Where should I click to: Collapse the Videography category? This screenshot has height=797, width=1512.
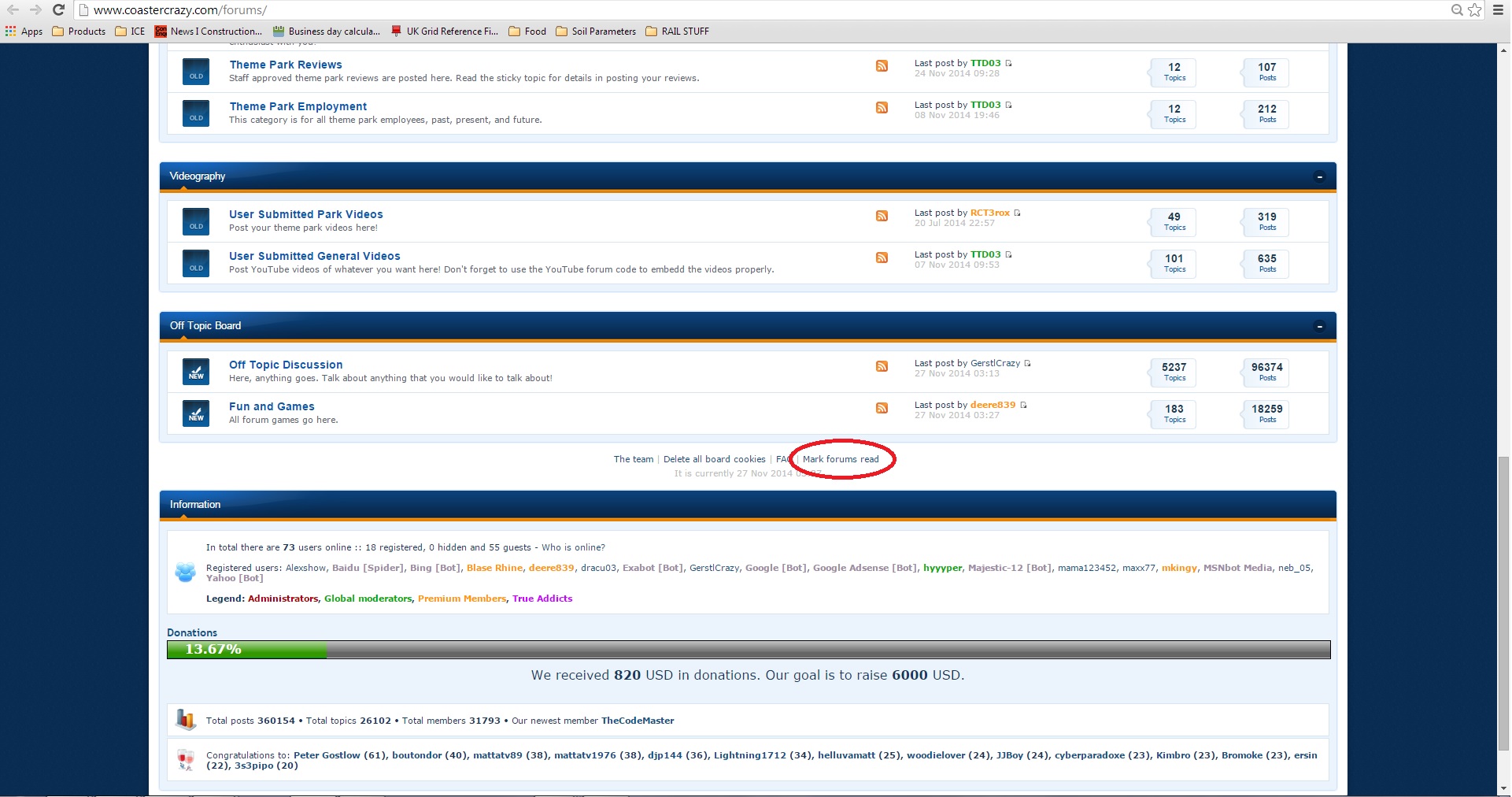(1319, 177)
